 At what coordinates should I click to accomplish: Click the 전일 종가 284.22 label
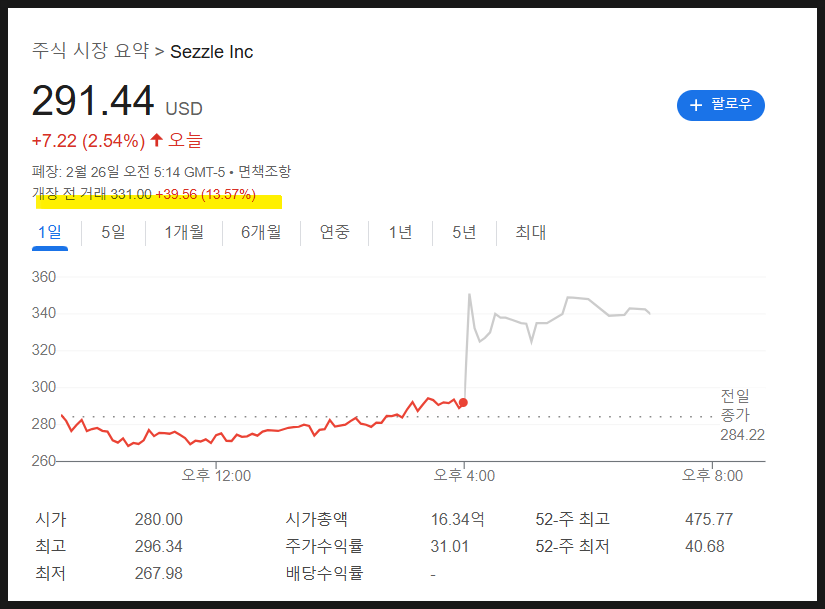point(741,415)
